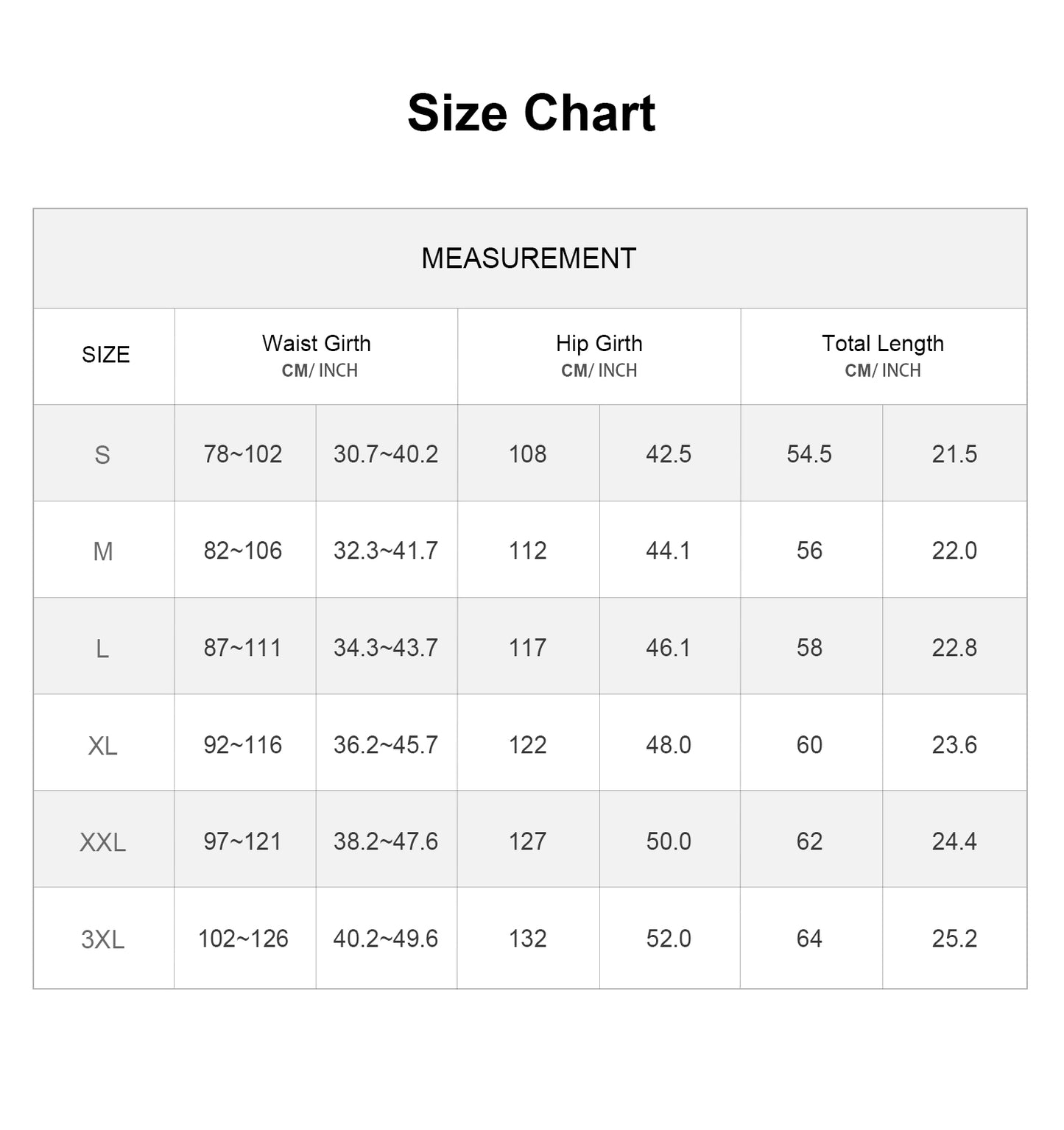The width and height of the screenshot is (1064, 1130).
Task: Click the 78~102 waist cell
Action: pyautogui.click(x=243, y=454)
